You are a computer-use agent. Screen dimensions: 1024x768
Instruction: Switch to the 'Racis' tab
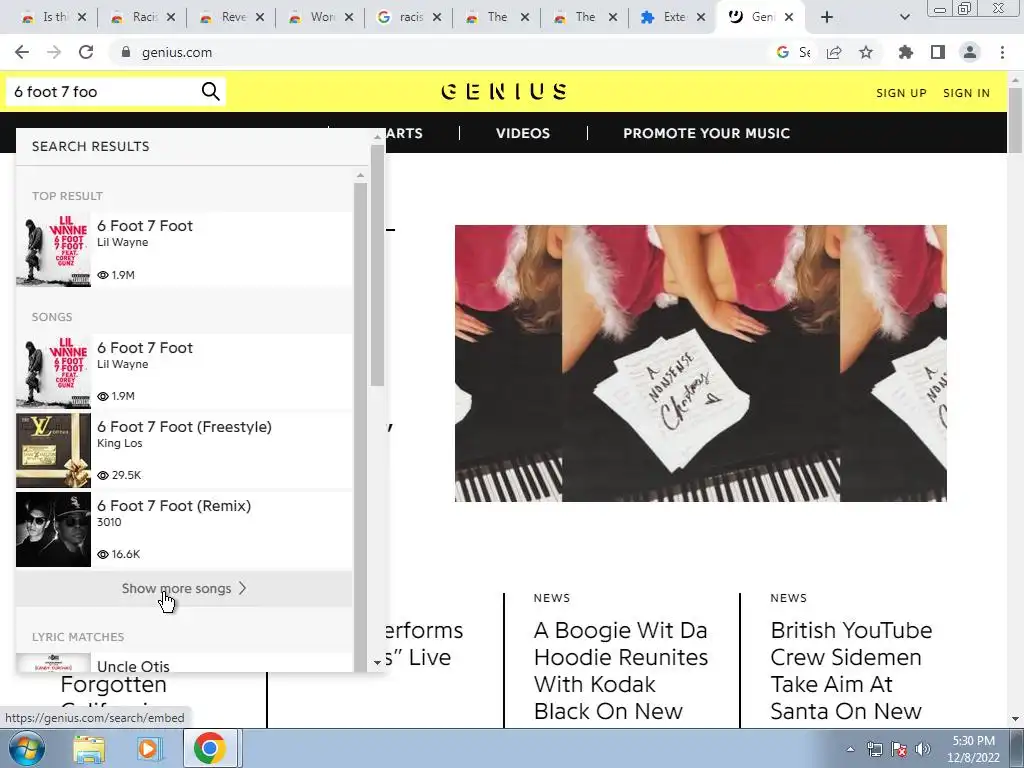(143, 17)
